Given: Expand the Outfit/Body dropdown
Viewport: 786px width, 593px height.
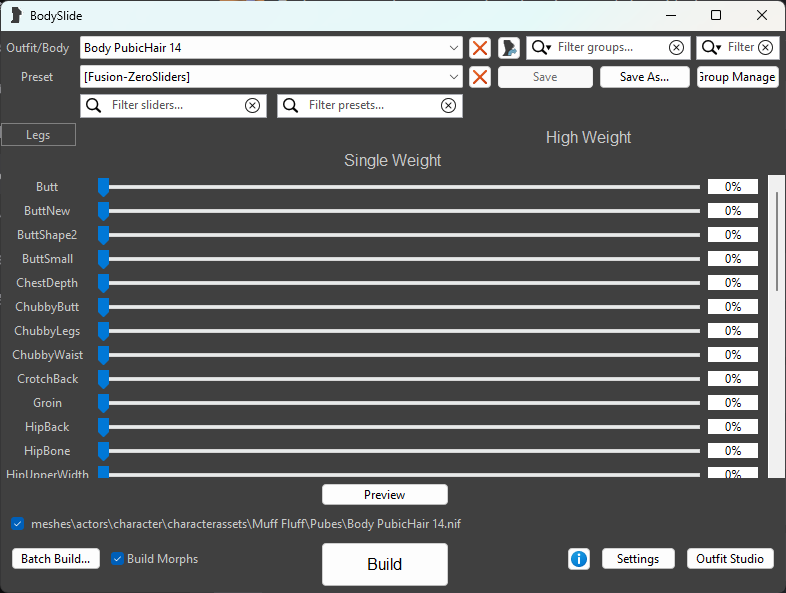Looking at the screenshot, I should click(x=454, y=48).
